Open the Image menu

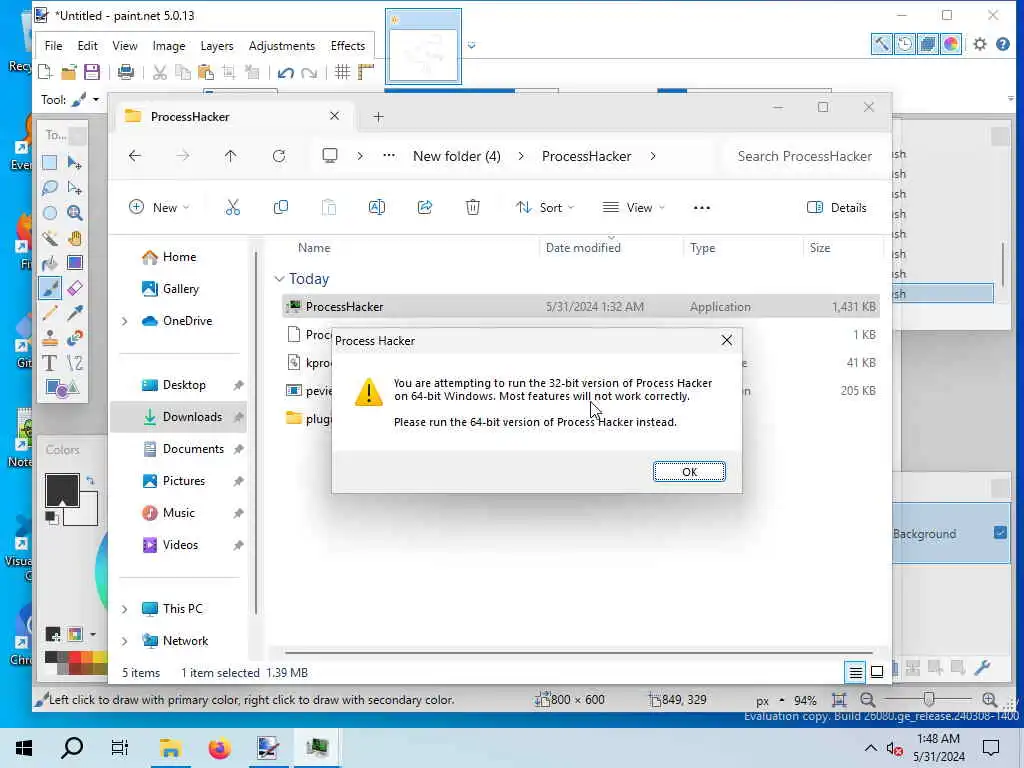click(x=168, y=46)
